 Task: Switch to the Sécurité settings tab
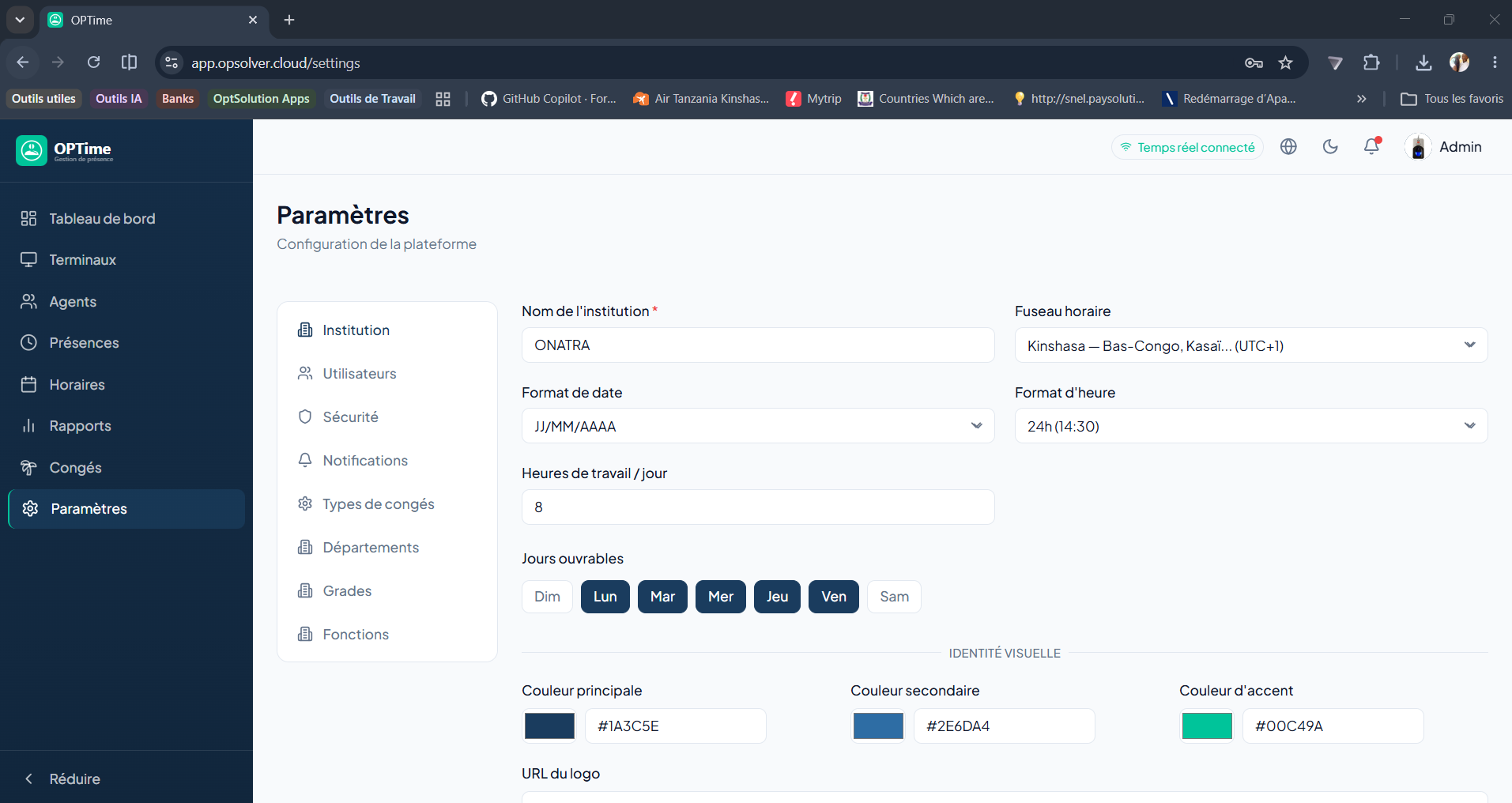click(x=387, y=417)
